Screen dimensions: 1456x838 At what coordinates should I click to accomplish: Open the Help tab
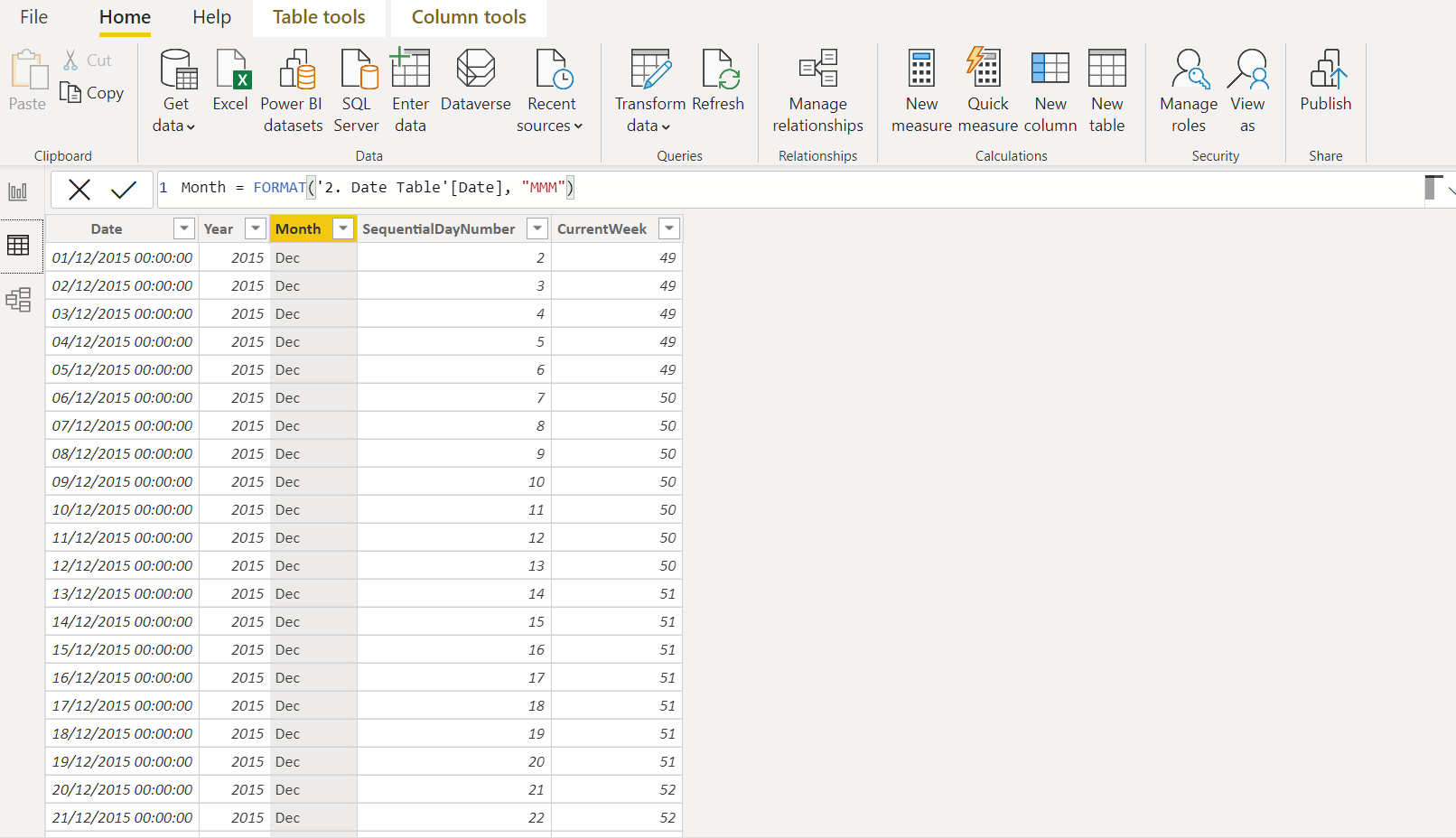pos(212,17)
